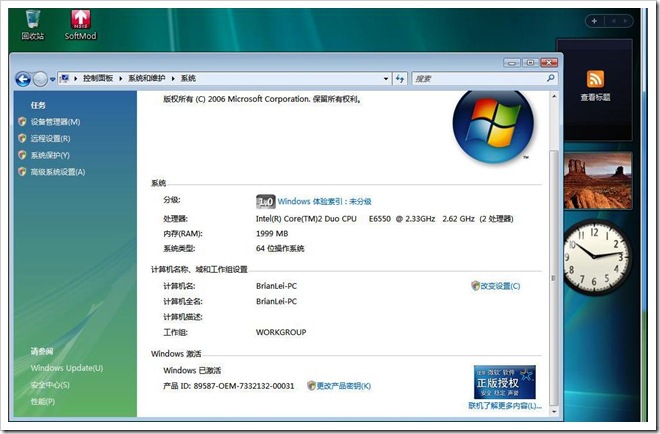Viewport: 660px width, 434px height.
Task: Open 联机了解更多内容(L) link
Action: pyautogui.click(x=505, y=406)
